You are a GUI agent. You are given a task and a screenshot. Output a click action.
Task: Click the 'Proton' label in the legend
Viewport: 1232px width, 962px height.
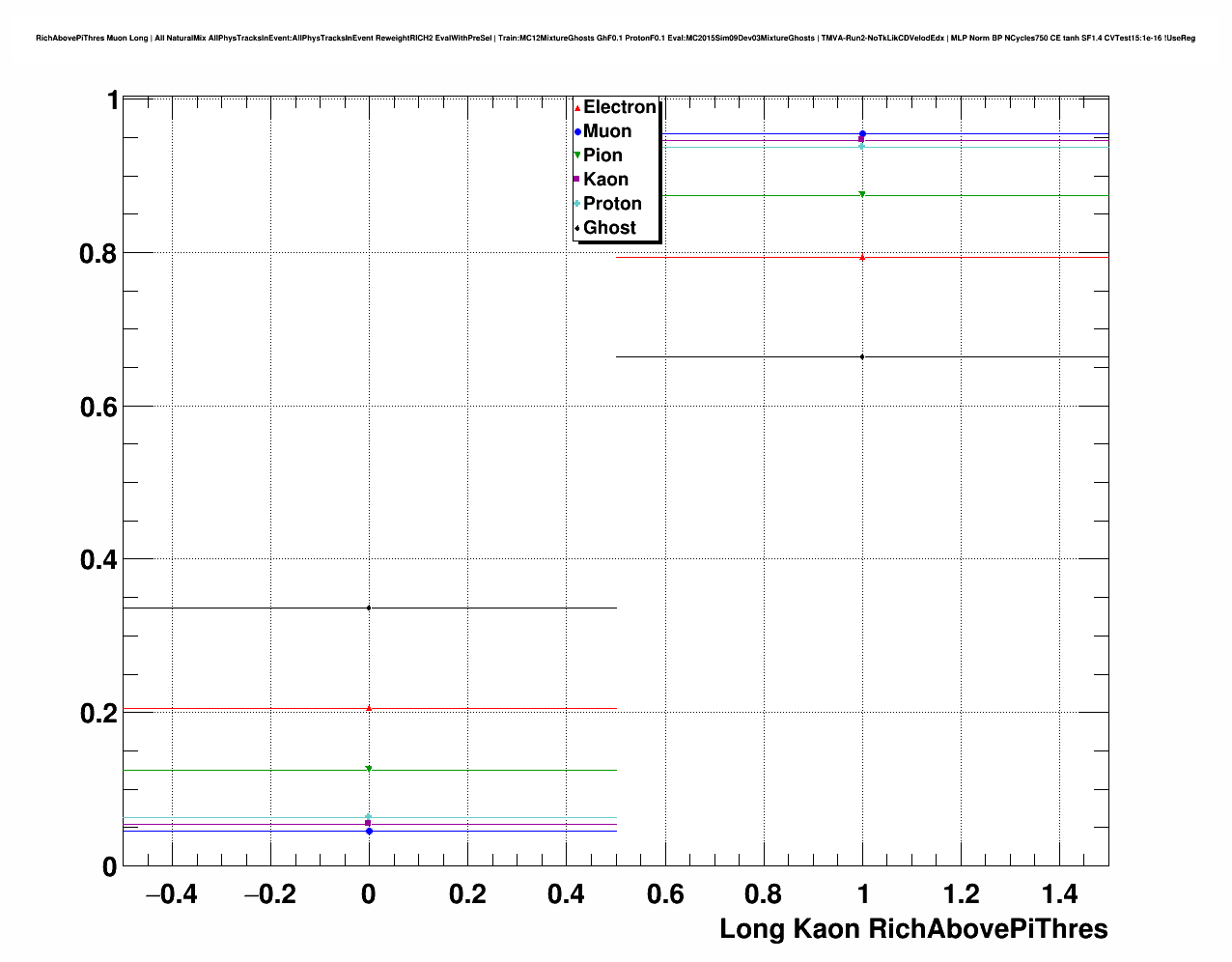point(612,204)
